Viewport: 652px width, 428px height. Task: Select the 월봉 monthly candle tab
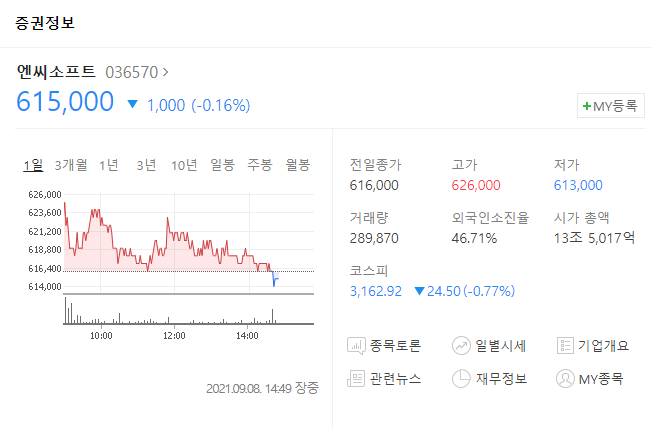coord(298,165)
